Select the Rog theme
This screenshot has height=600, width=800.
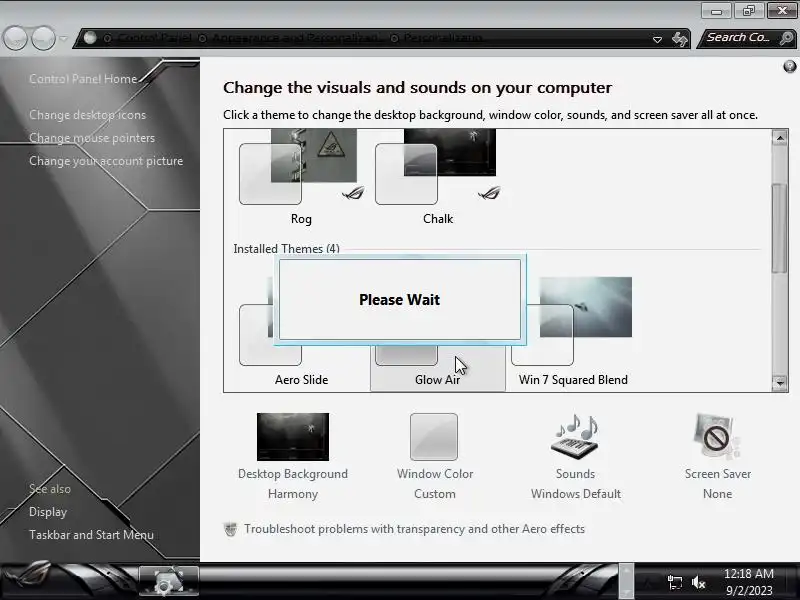tap(301, 179)
